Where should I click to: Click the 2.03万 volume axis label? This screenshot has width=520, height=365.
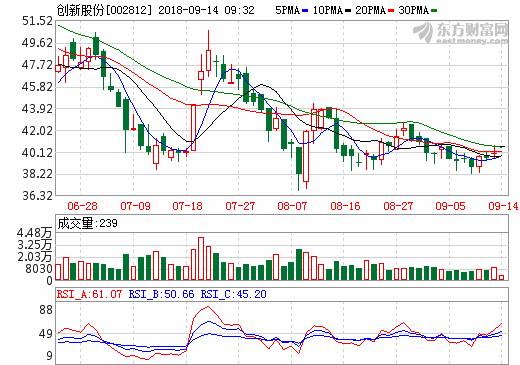(35, 257)
